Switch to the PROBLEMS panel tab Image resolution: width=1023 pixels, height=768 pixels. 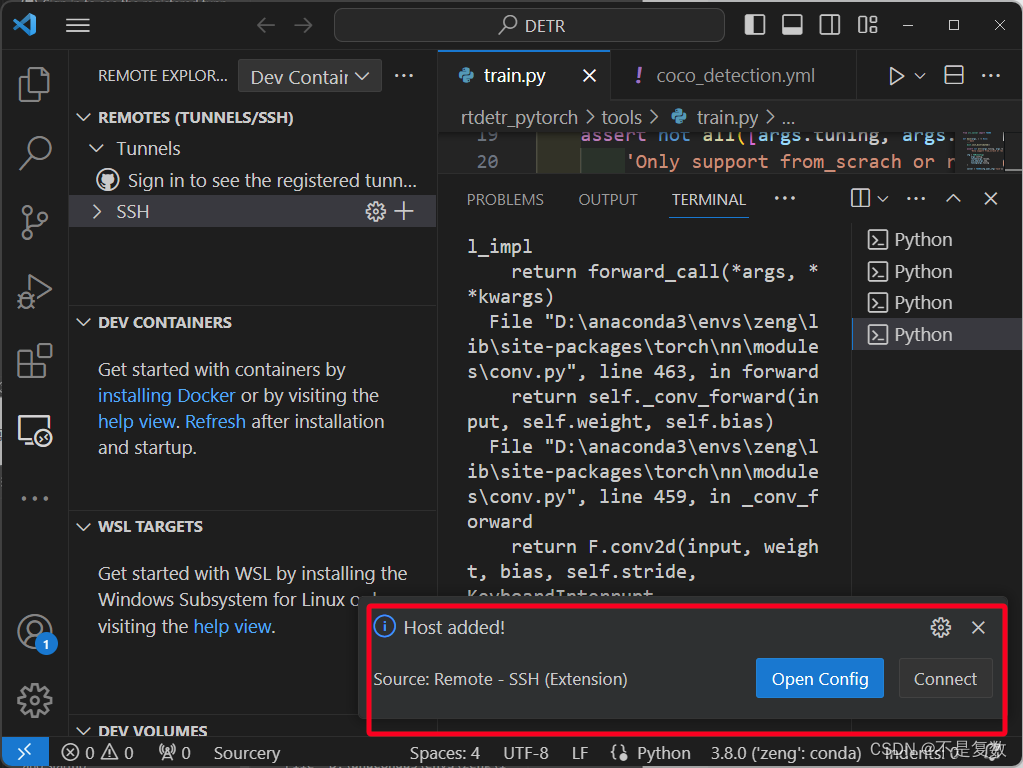[x=505, y=199]
